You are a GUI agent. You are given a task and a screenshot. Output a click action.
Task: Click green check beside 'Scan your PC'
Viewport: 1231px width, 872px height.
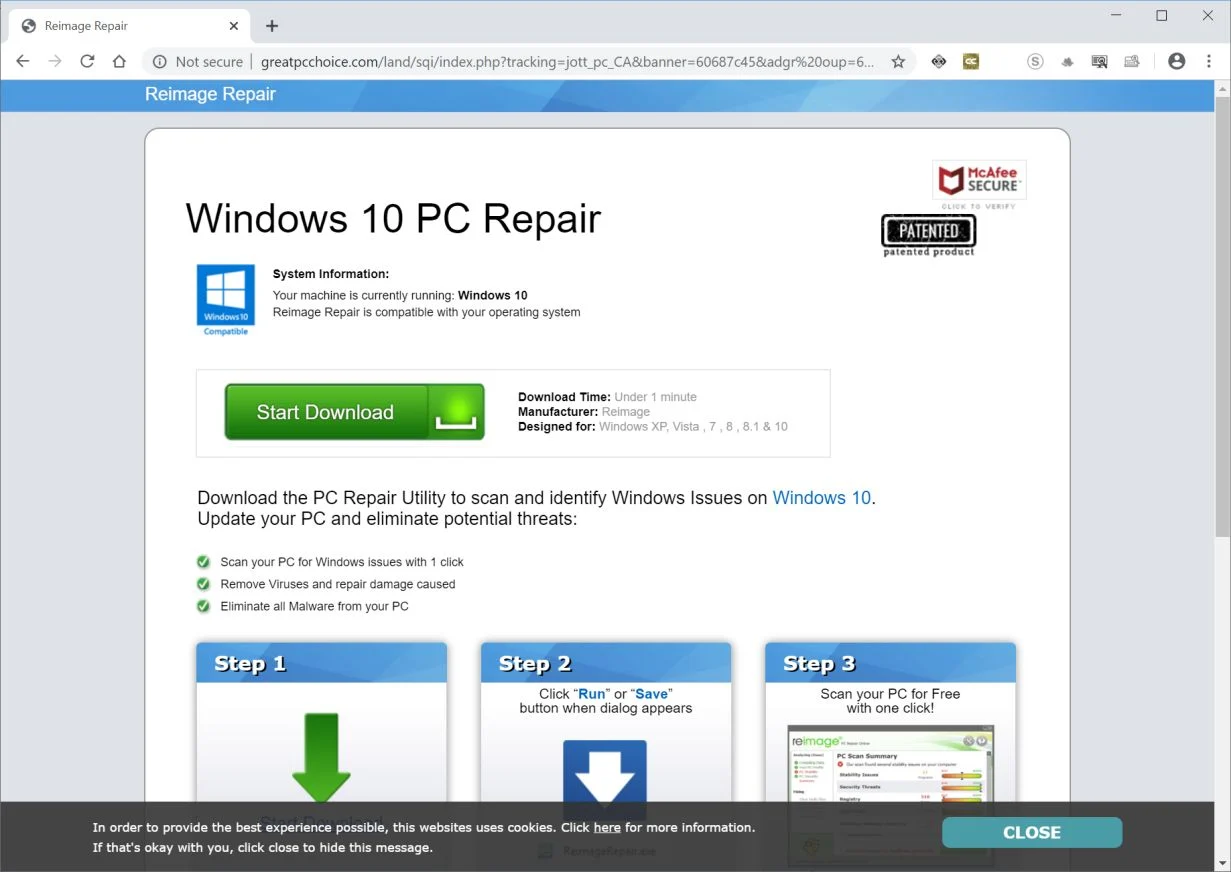[204, 562]
